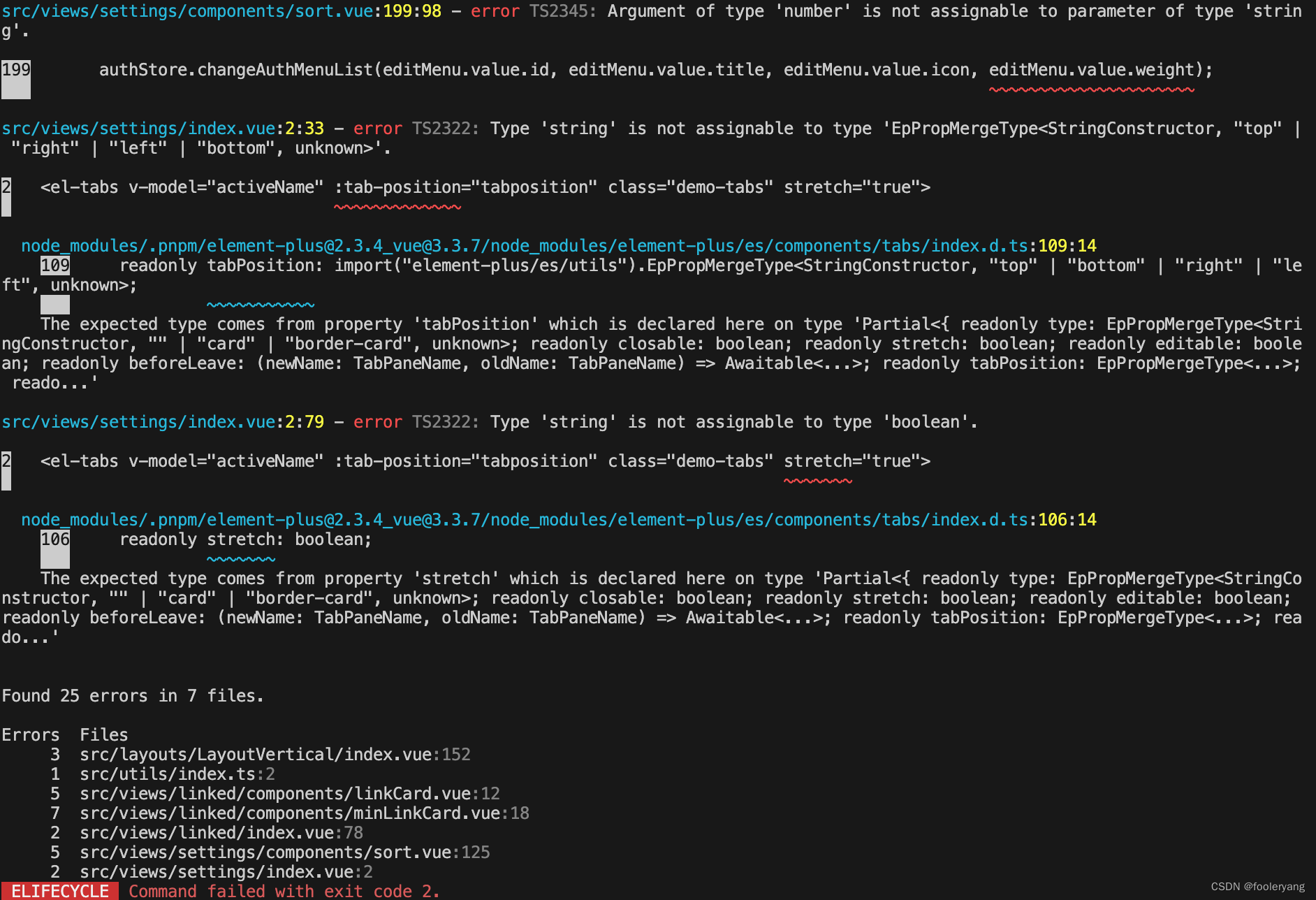Open src/views/linked/index.vue:78 in summary
Screen dimensions: 1316x900
tap(221, 833)
